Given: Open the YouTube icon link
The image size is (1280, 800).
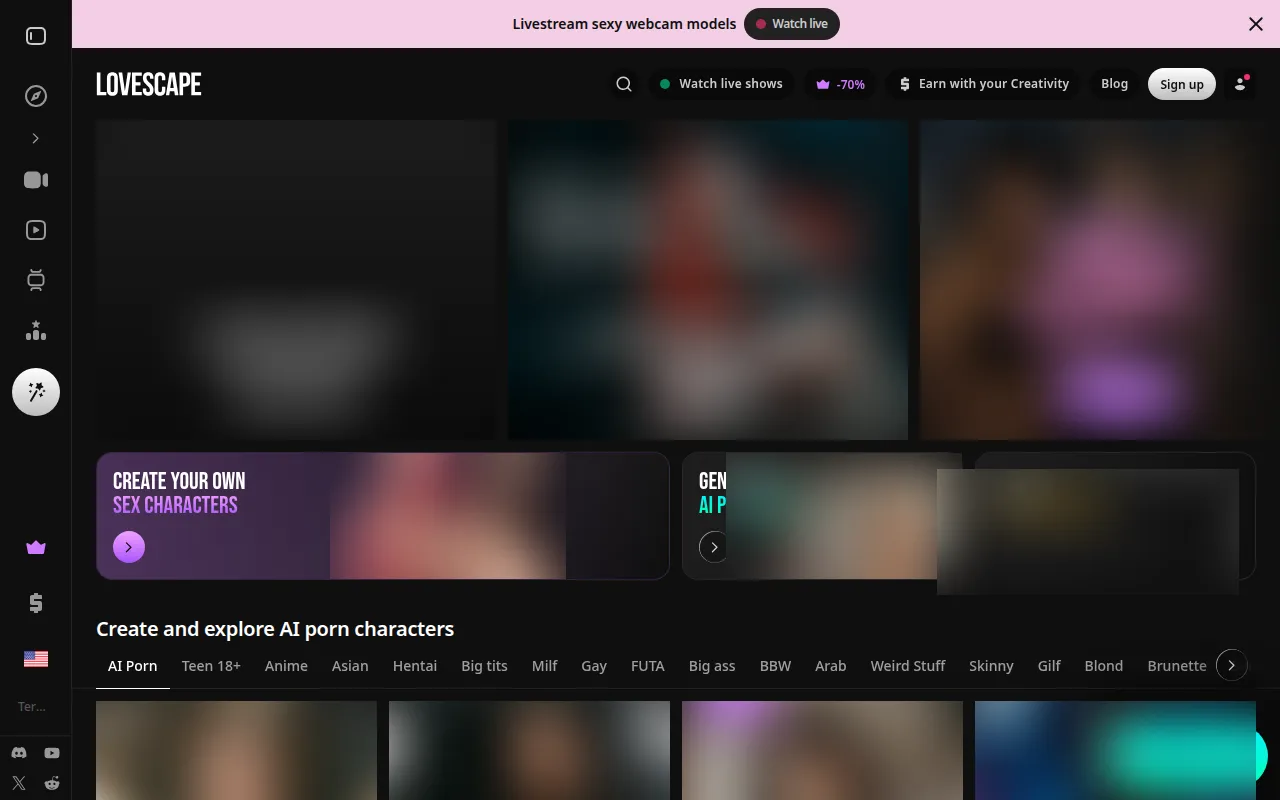Looking at the screenshot, I should (52, 752).
